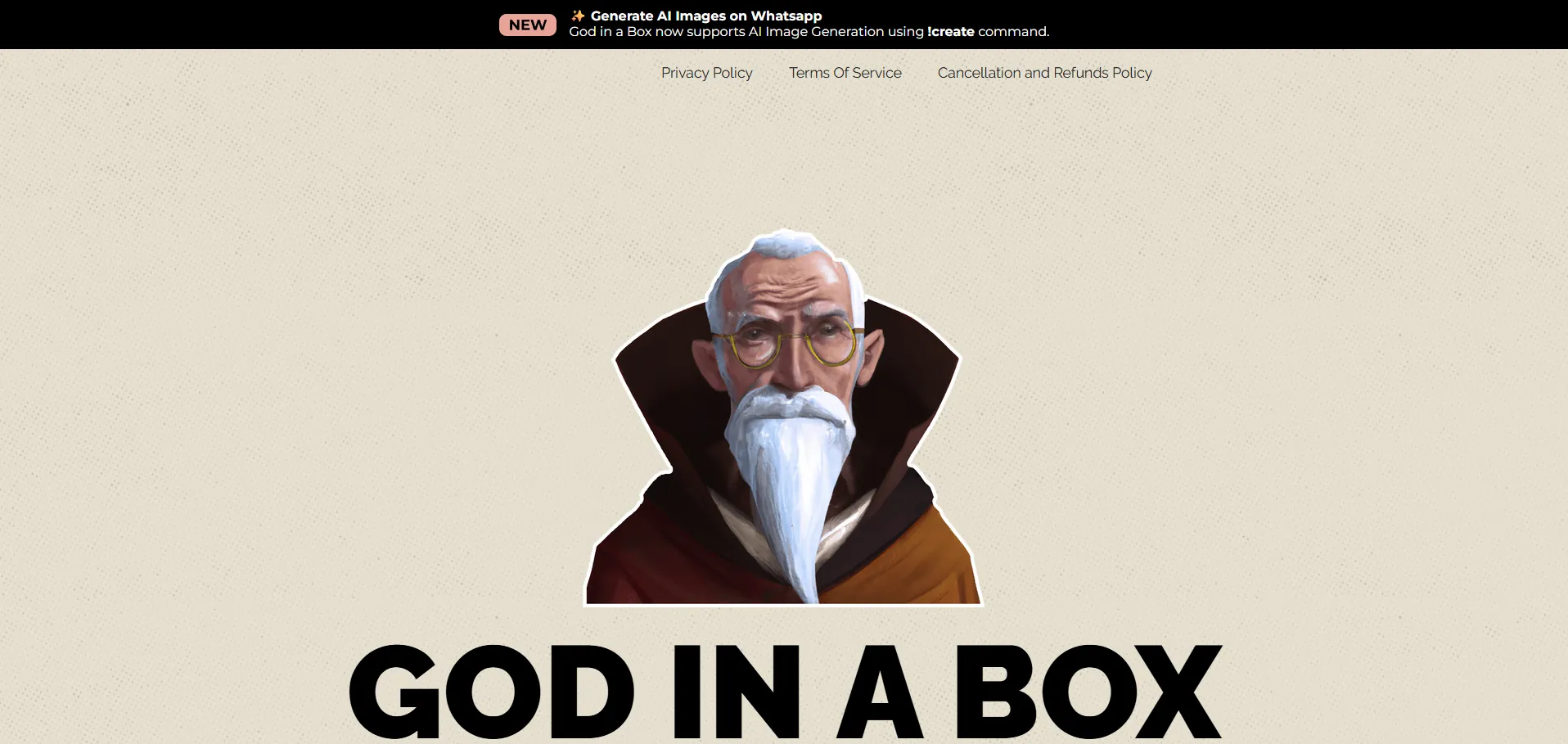
Task: Click the word "Whatsapp" in the banner
Action: 786,16
